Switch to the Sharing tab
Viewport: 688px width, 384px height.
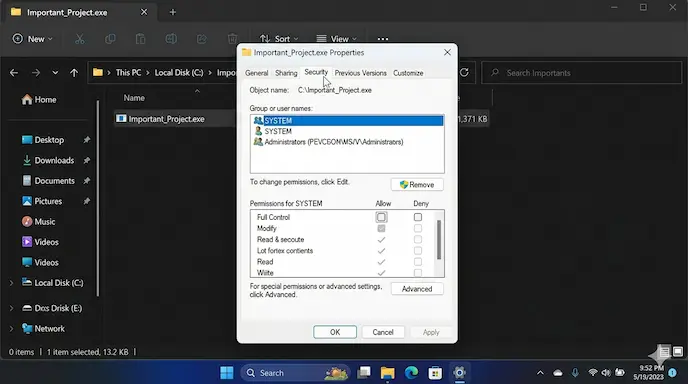[x=286, y=73]
